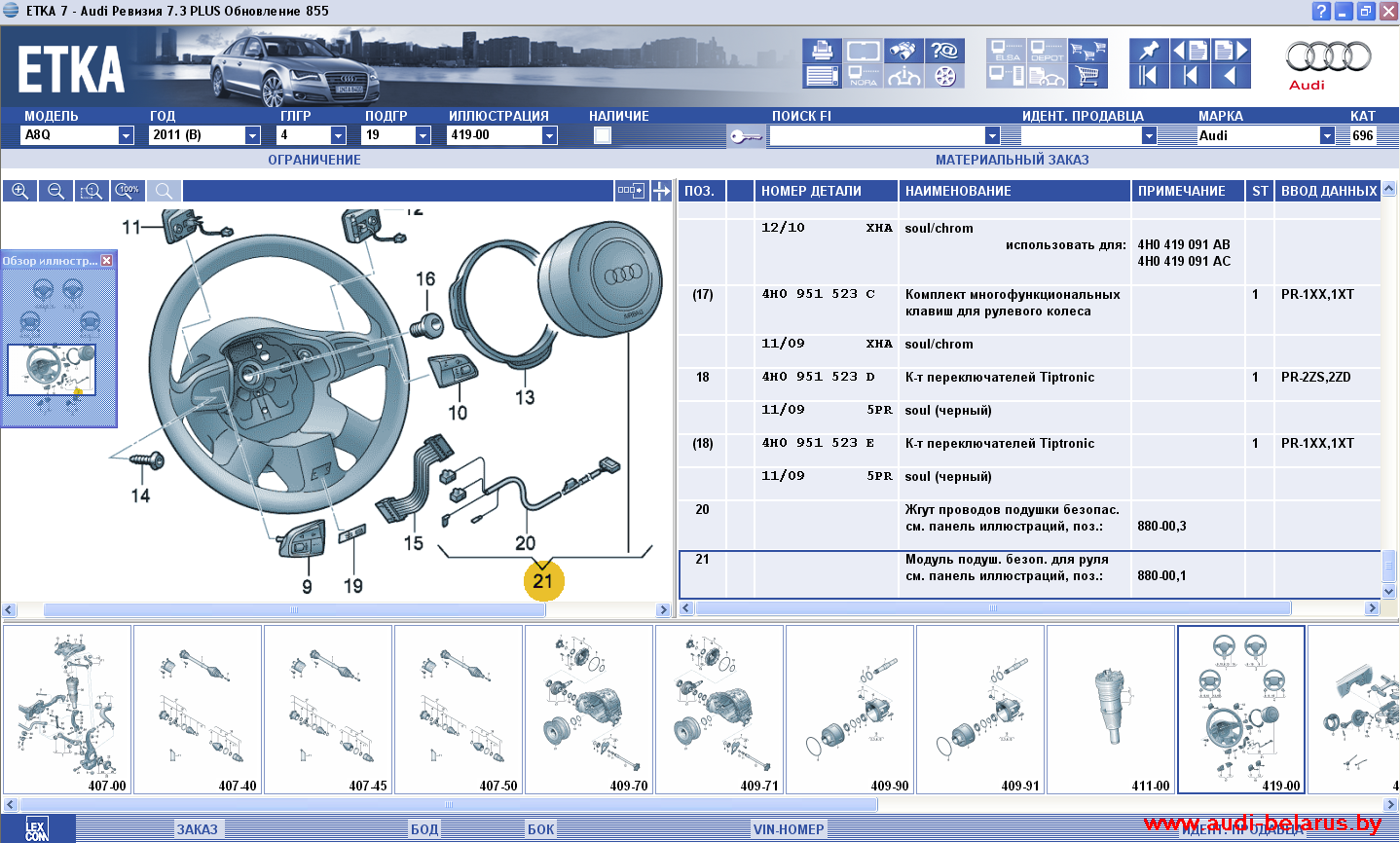The width and height of the screenshot is (1400, 843).
Task: Switch to the ЗАКАЗ tab
Action: [x=197, y=829]
